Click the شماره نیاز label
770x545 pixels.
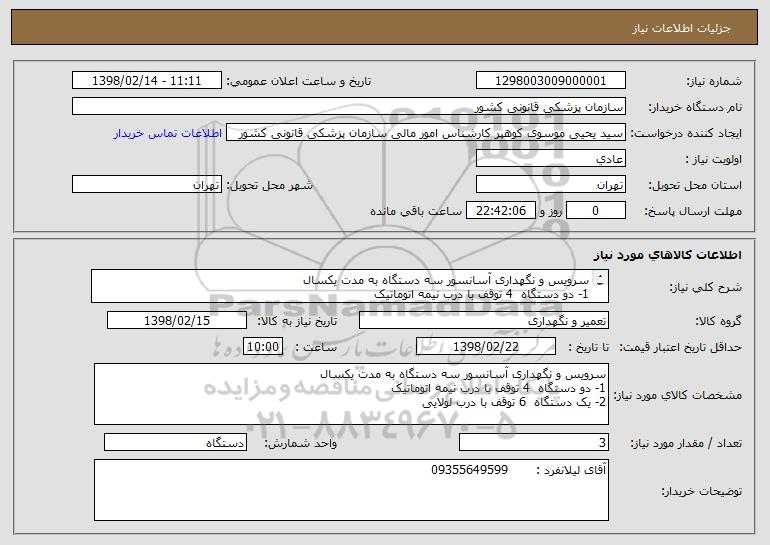click(714, 81)
